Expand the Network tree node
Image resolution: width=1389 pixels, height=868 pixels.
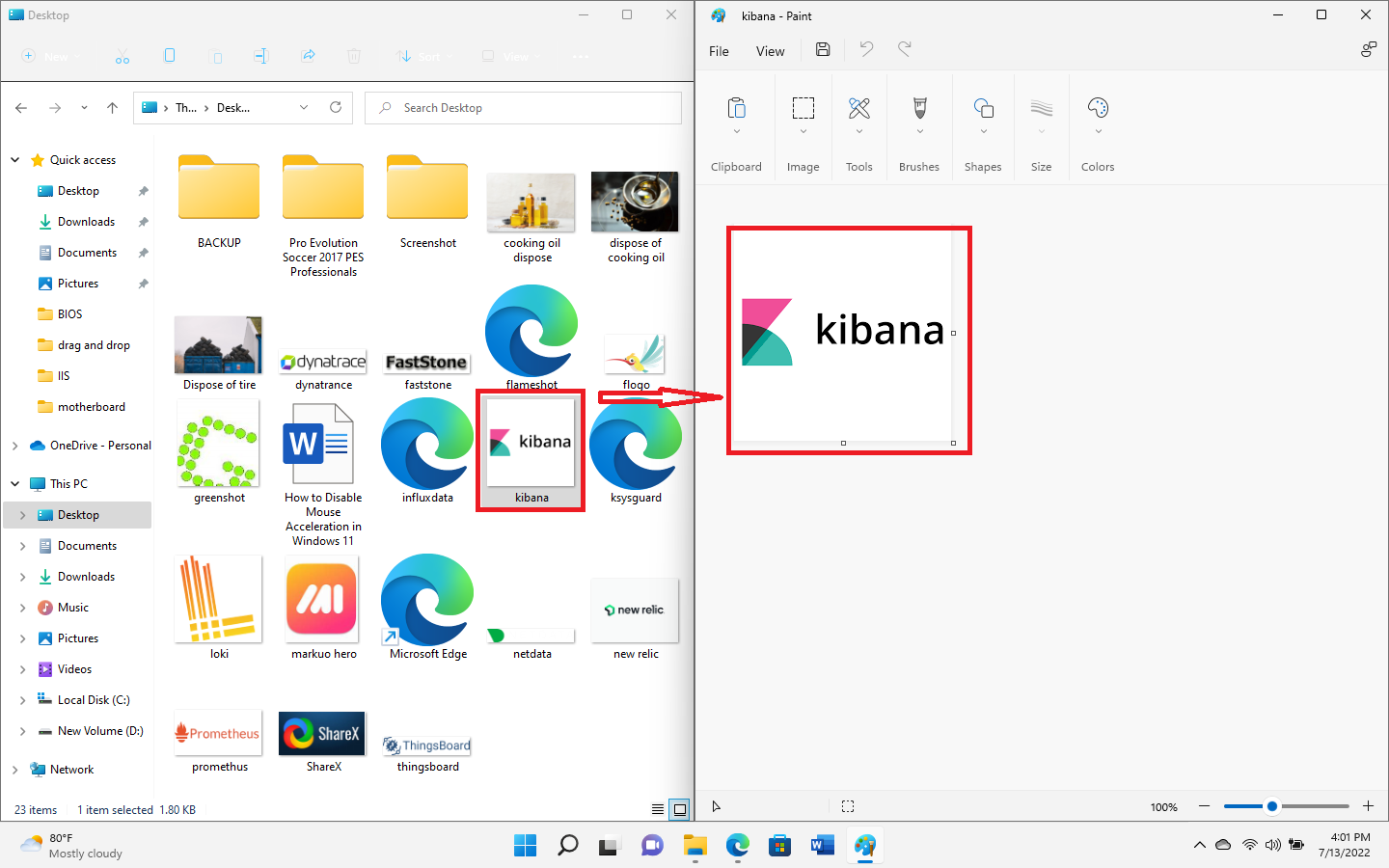click(14, 770)
